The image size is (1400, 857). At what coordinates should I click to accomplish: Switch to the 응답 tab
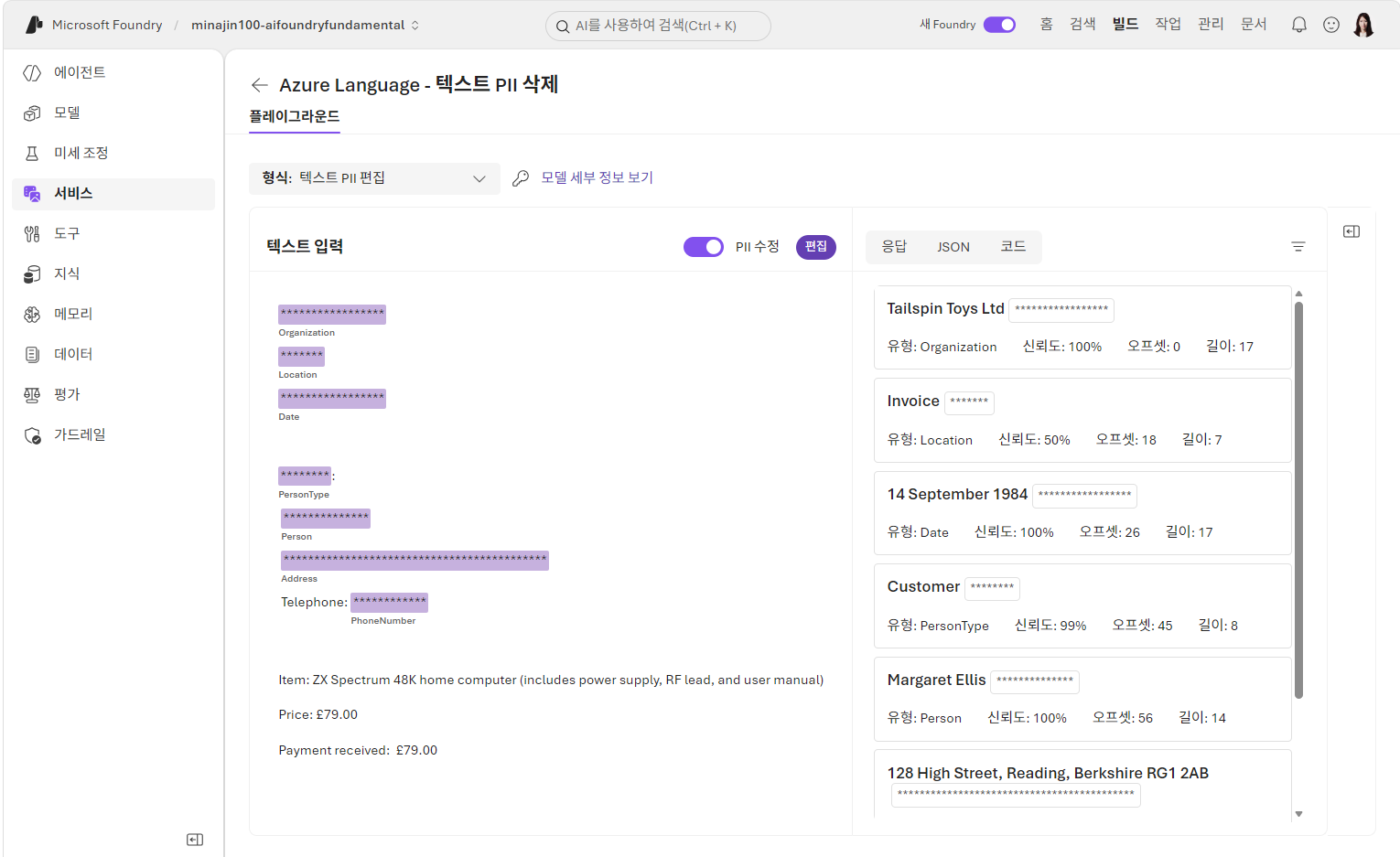coord(894,247)
